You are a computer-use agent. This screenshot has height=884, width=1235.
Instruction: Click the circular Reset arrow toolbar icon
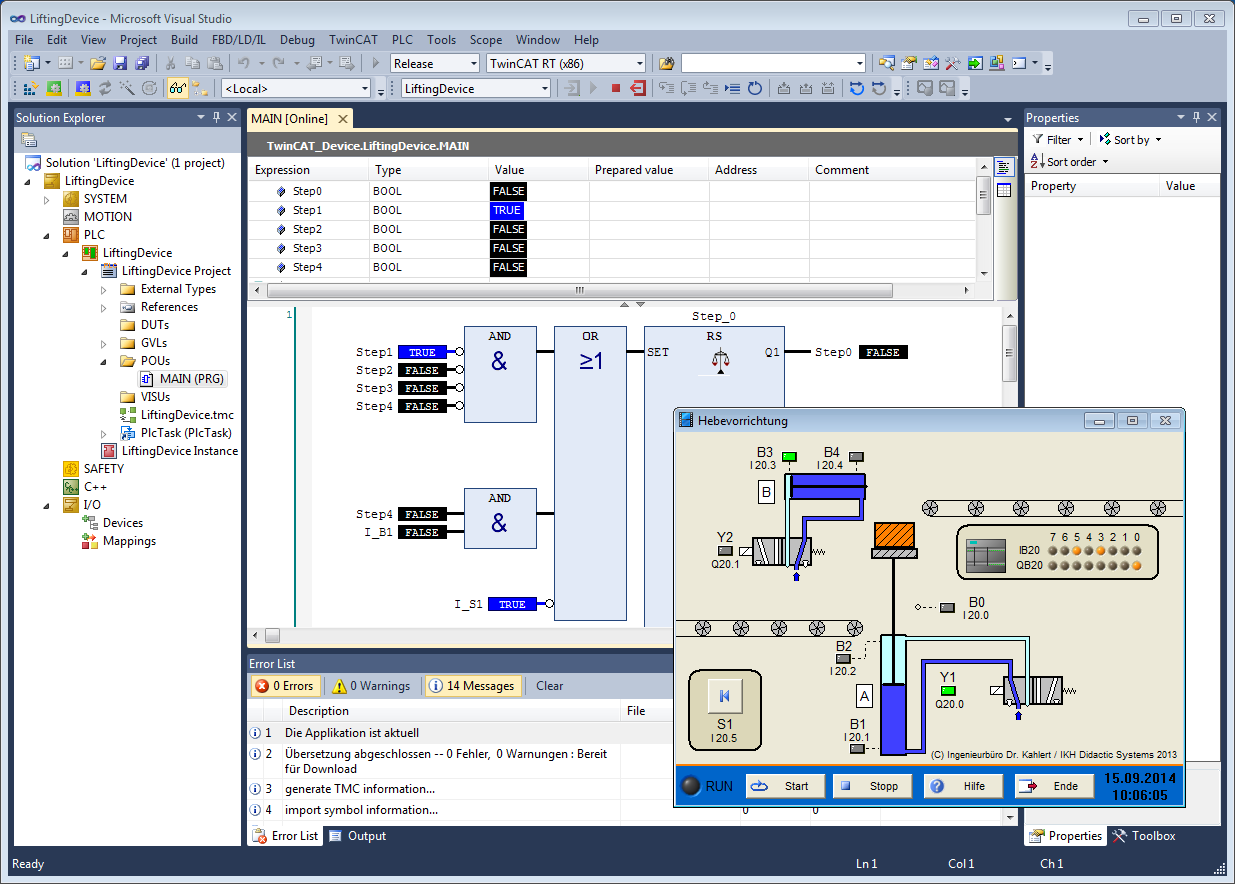(755, 88)
